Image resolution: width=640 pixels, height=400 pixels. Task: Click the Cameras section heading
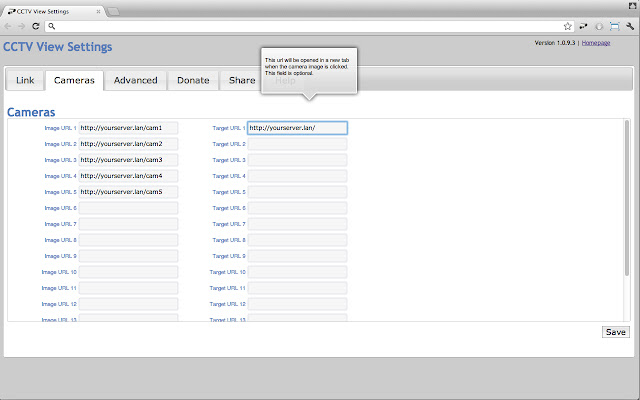point(31,112)
